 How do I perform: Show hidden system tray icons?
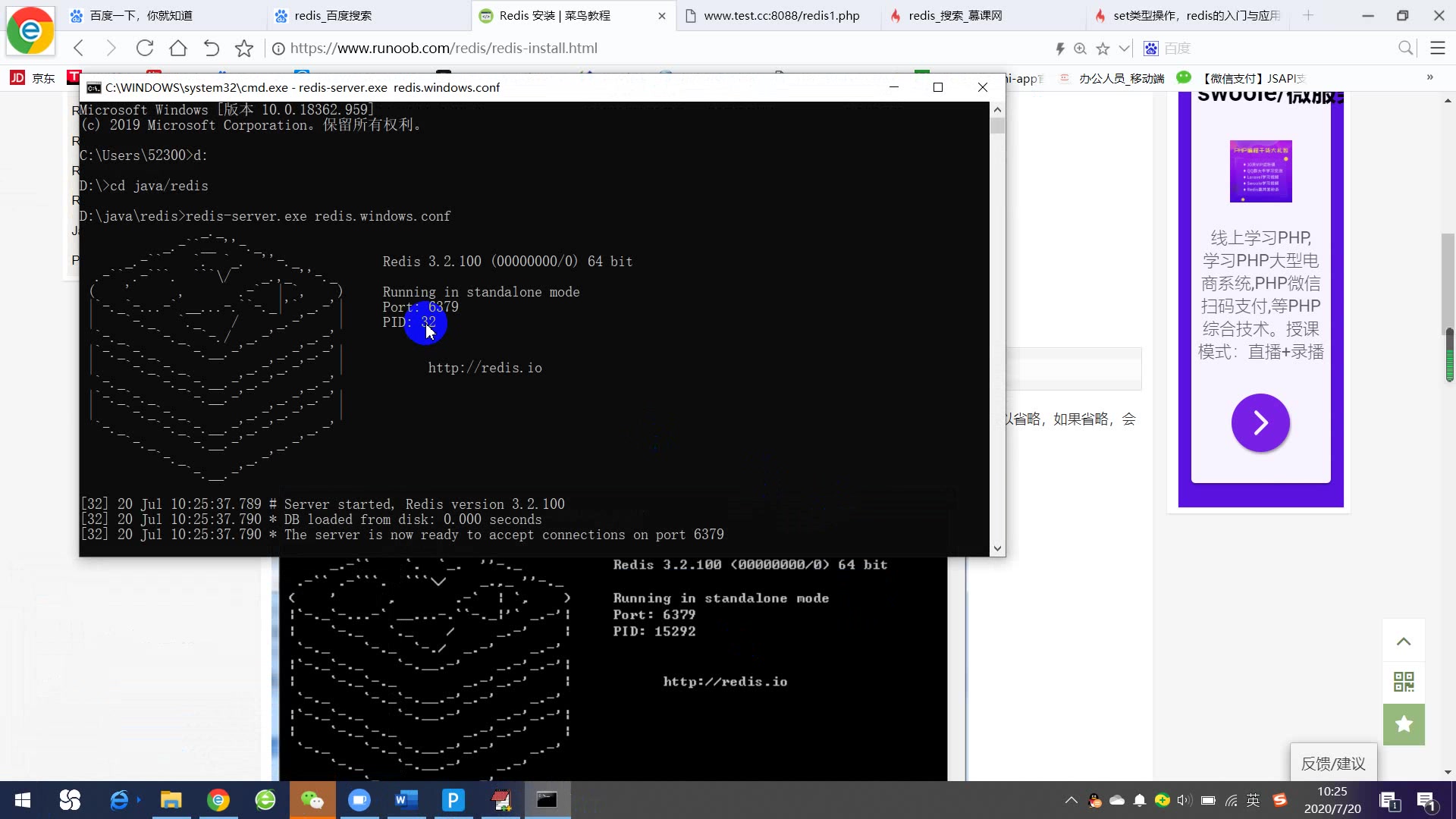(1072, 800)
